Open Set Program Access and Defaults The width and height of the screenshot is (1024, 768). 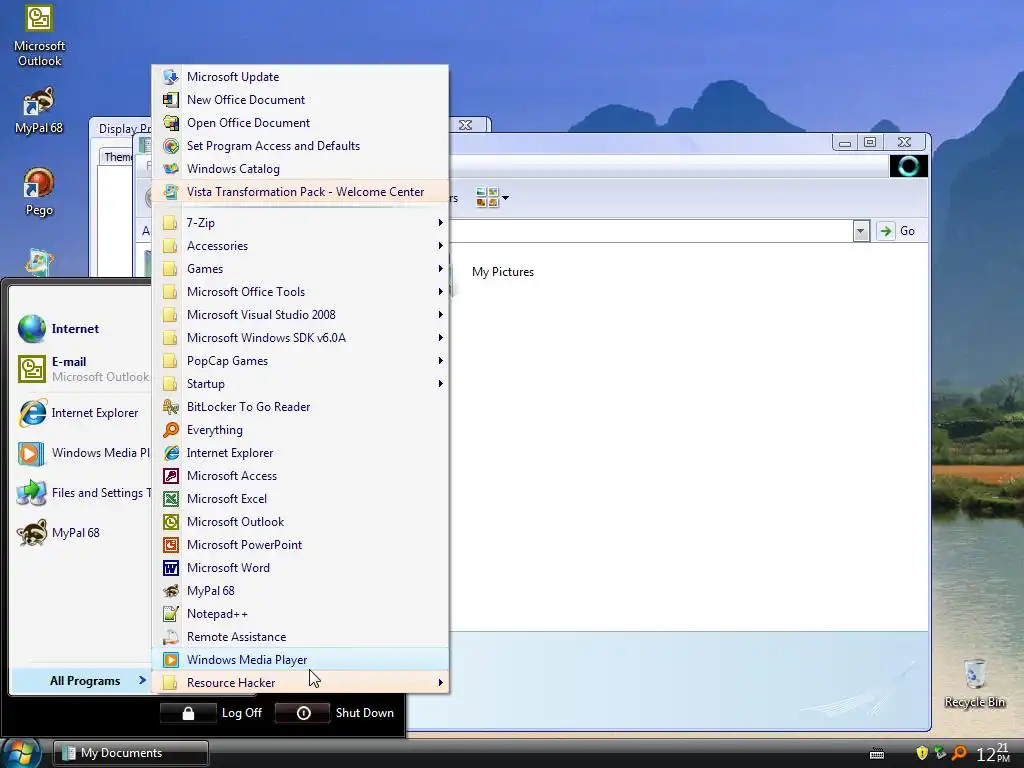coord(300,146)
